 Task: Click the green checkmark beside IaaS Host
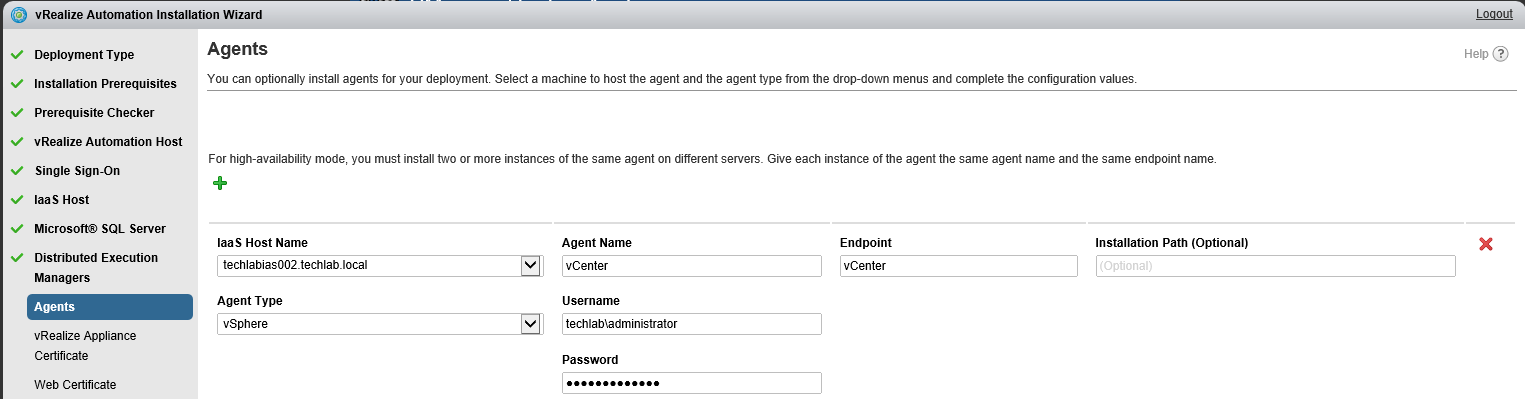pos(17,200)
